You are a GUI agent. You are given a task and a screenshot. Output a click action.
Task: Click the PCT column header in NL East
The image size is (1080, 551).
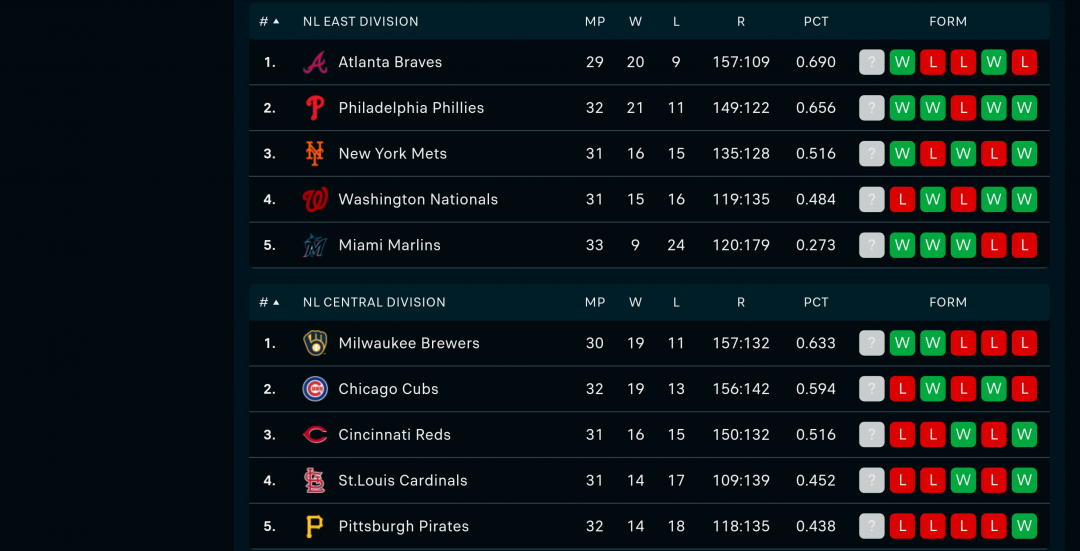(816, 21)
